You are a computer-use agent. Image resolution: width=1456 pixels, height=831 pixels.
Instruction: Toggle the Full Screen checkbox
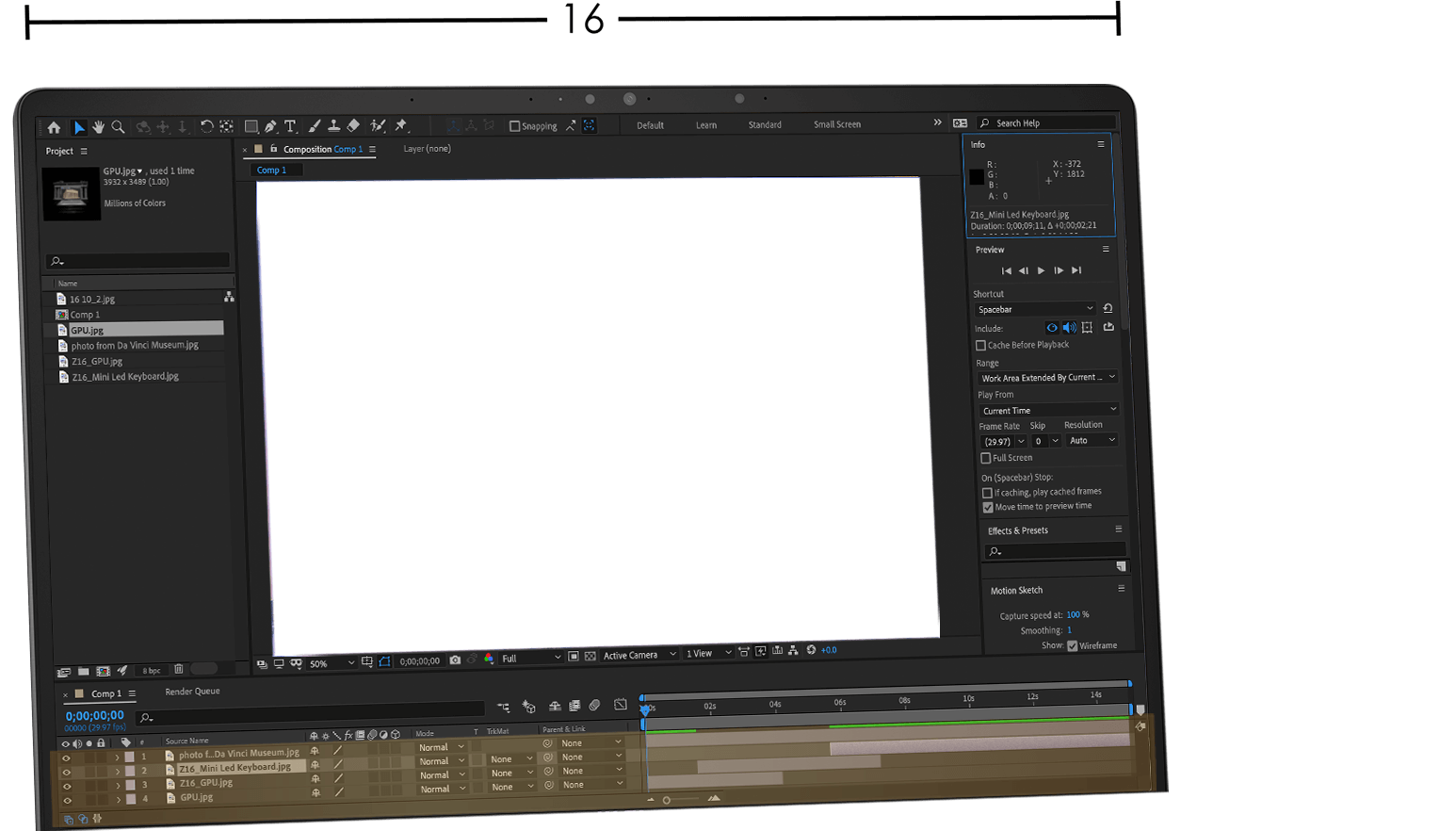pos(986,458)
